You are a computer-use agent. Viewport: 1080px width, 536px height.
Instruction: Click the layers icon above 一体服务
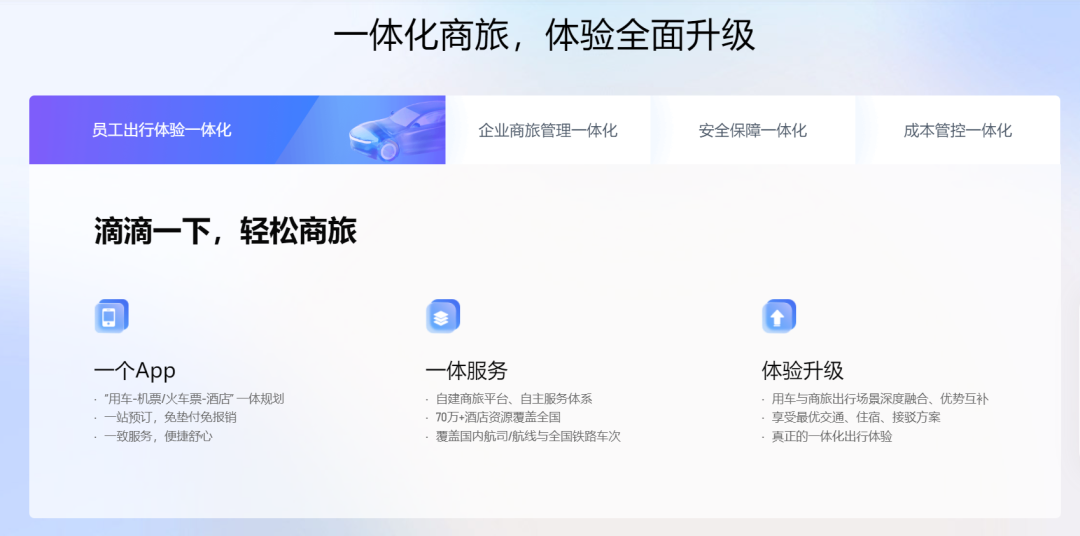tap(443, 316)
